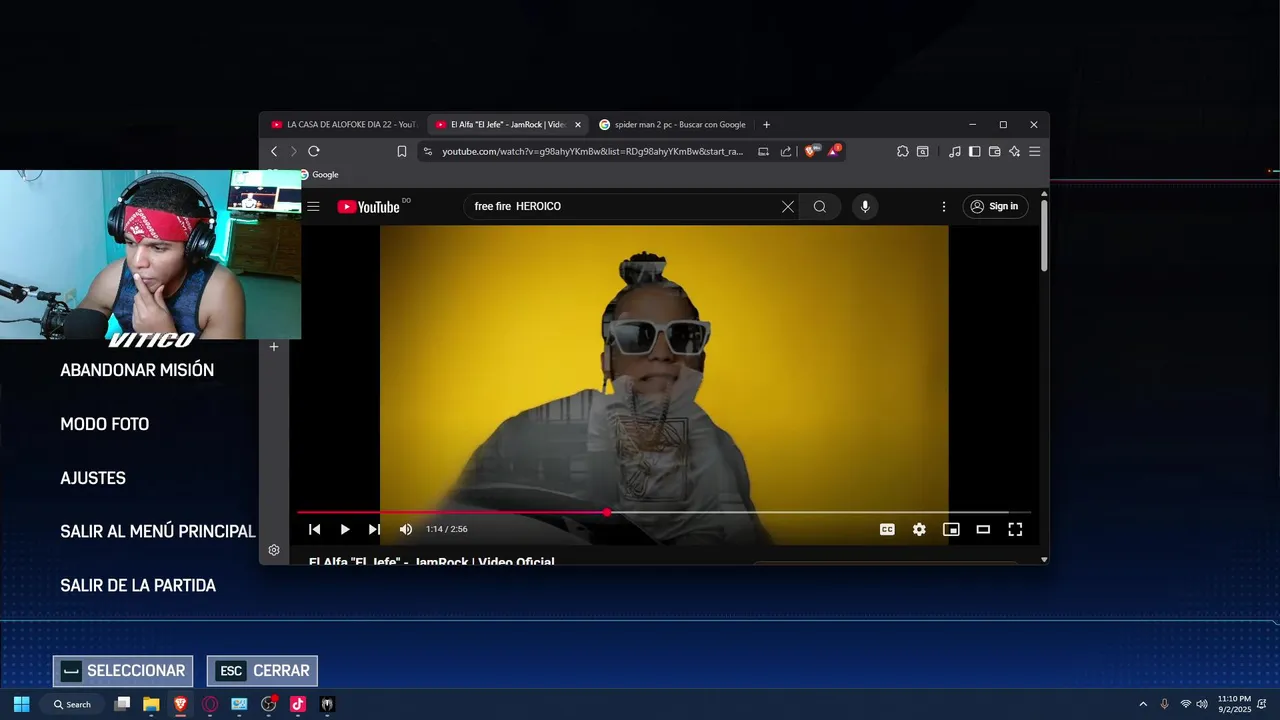The height and width of the screenshot is (720, 1280).
Task: Open YouTube three-dot settings menu
Action: 943,206
